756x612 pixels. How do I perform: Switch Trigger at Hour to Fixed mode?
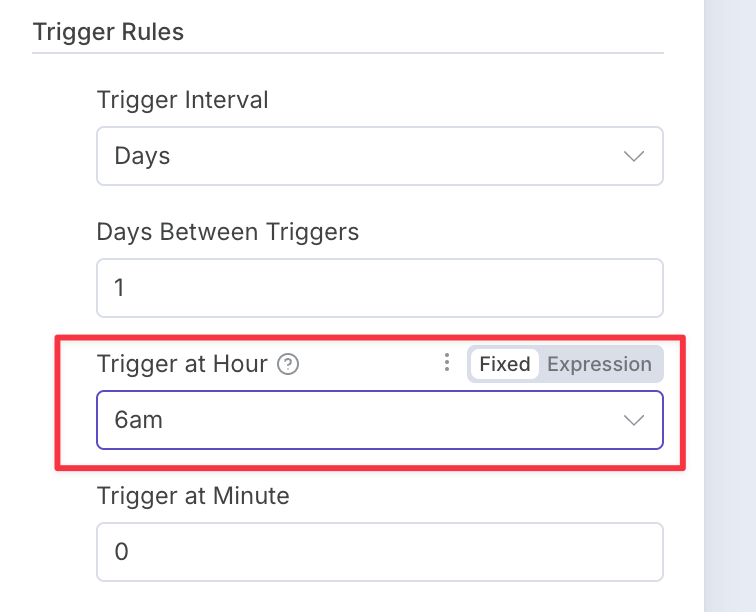[504, 364]
